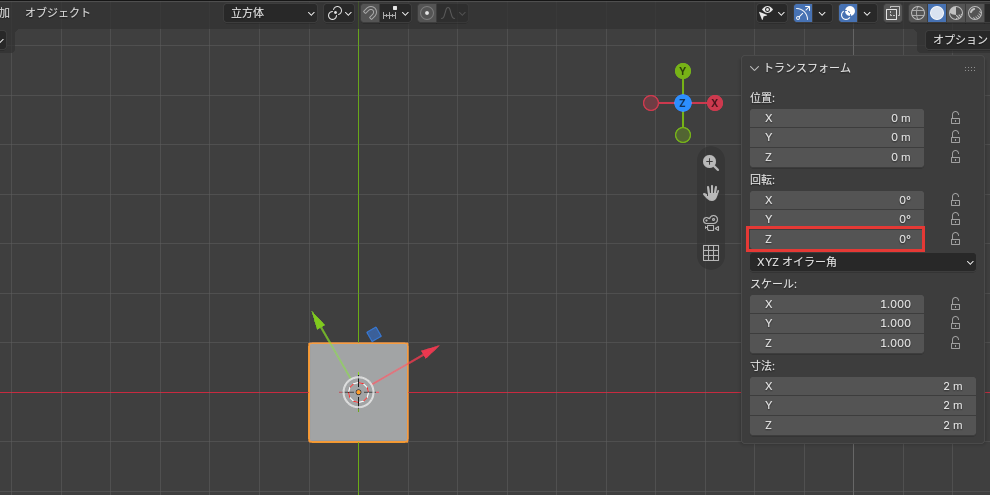Viewport: 990px width, 495px height.
Task: Click the スケール Y field
Action: pyautogui.click(x=837, y=323)
